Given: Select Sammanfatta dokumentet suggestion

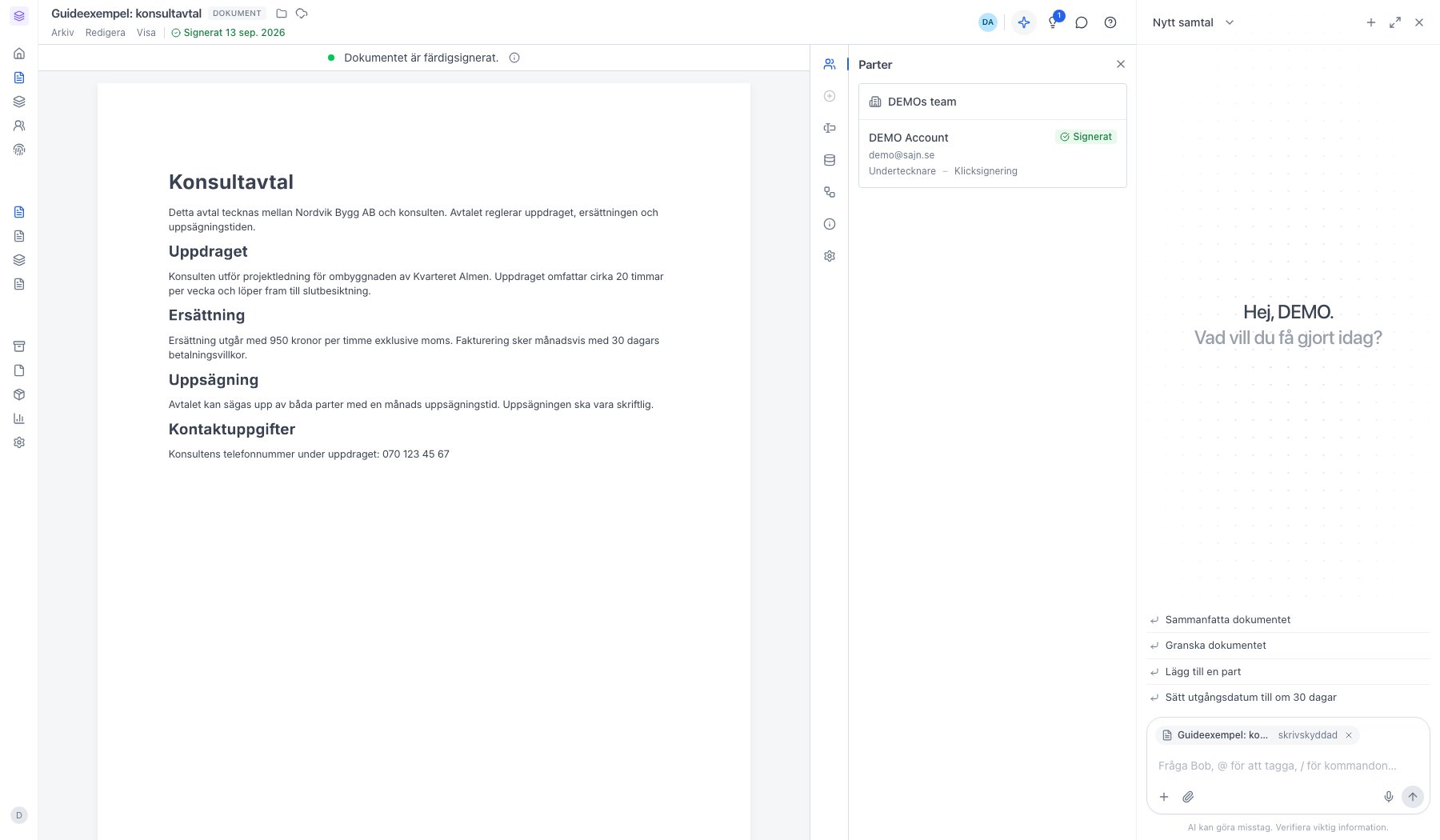Looking at the screenshot, I should (1288, 620).
